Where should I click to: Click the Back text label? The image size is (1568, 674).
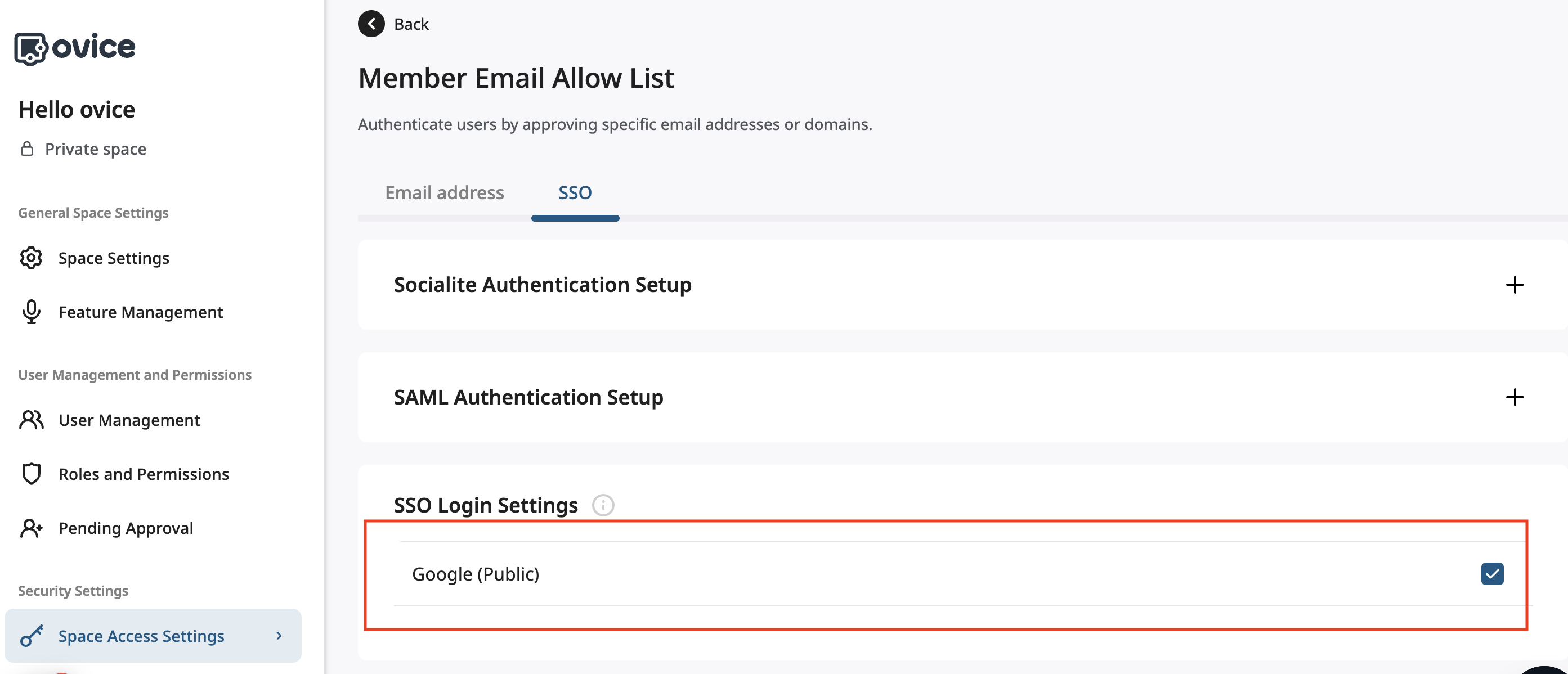click(x=411, y=24)
